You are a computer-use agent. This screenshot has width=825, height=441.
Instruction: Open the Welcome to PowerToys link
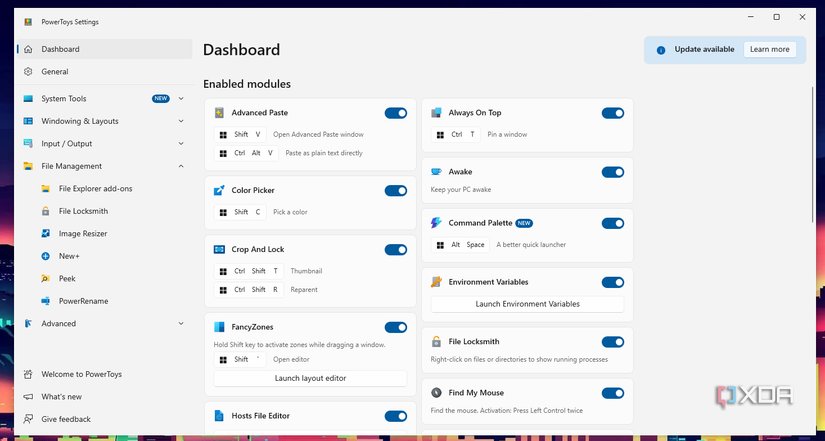pos(82,374)
